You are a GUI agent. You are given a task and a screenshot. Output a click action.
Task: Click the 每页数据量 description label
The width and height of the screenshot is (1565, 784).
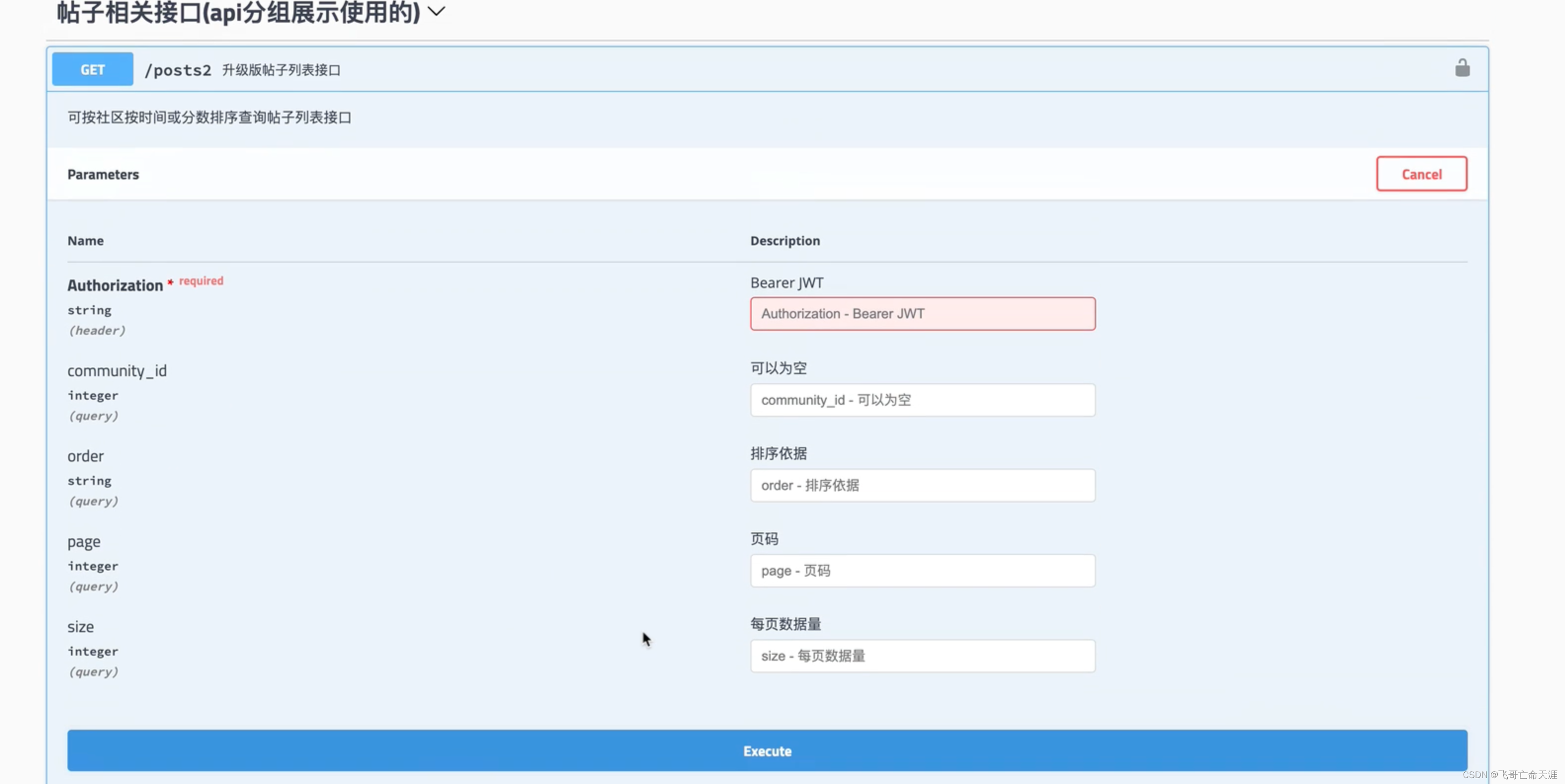point(785,624)
